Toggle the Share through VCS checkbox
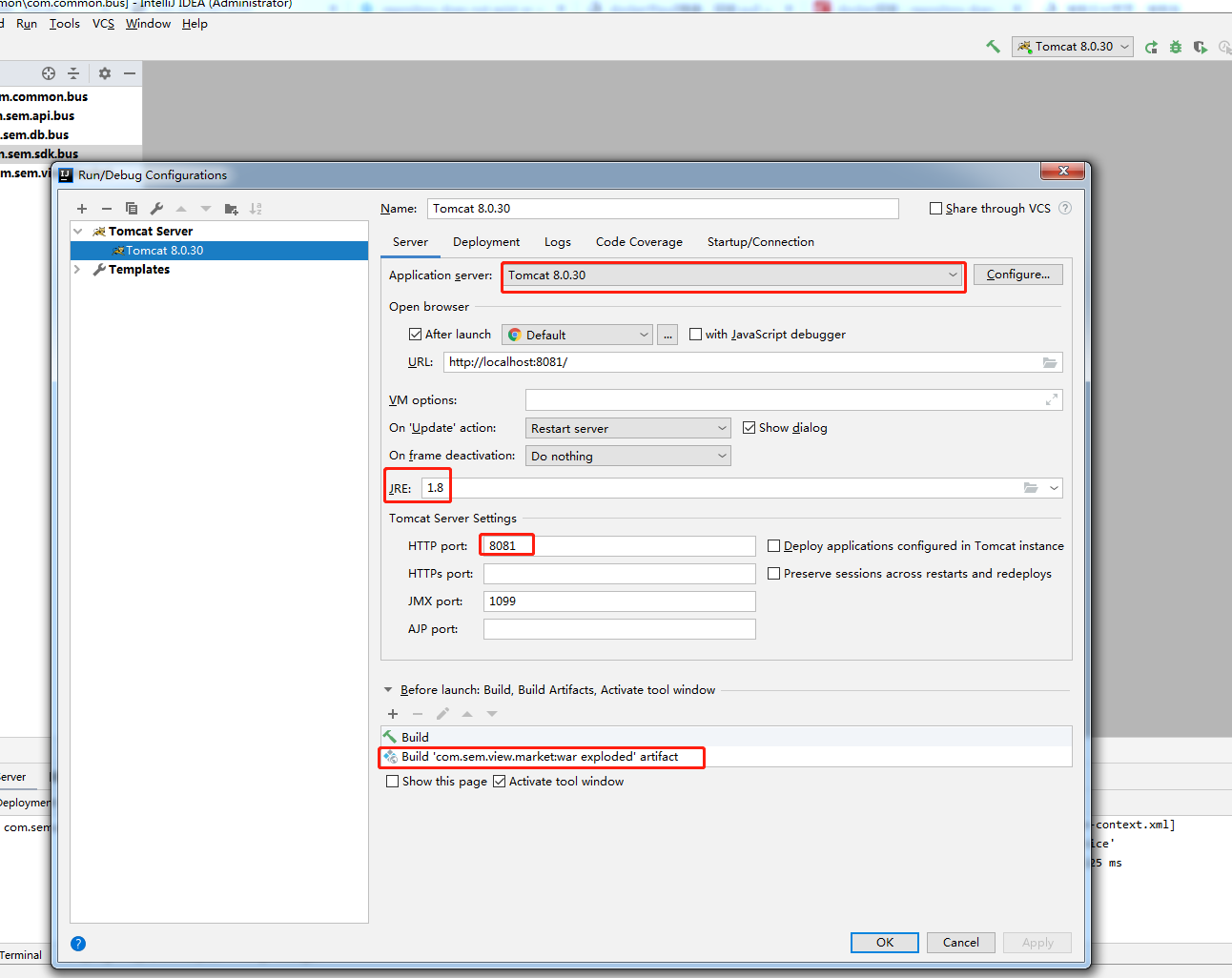The image size is (1232, 978). [936, 209]
